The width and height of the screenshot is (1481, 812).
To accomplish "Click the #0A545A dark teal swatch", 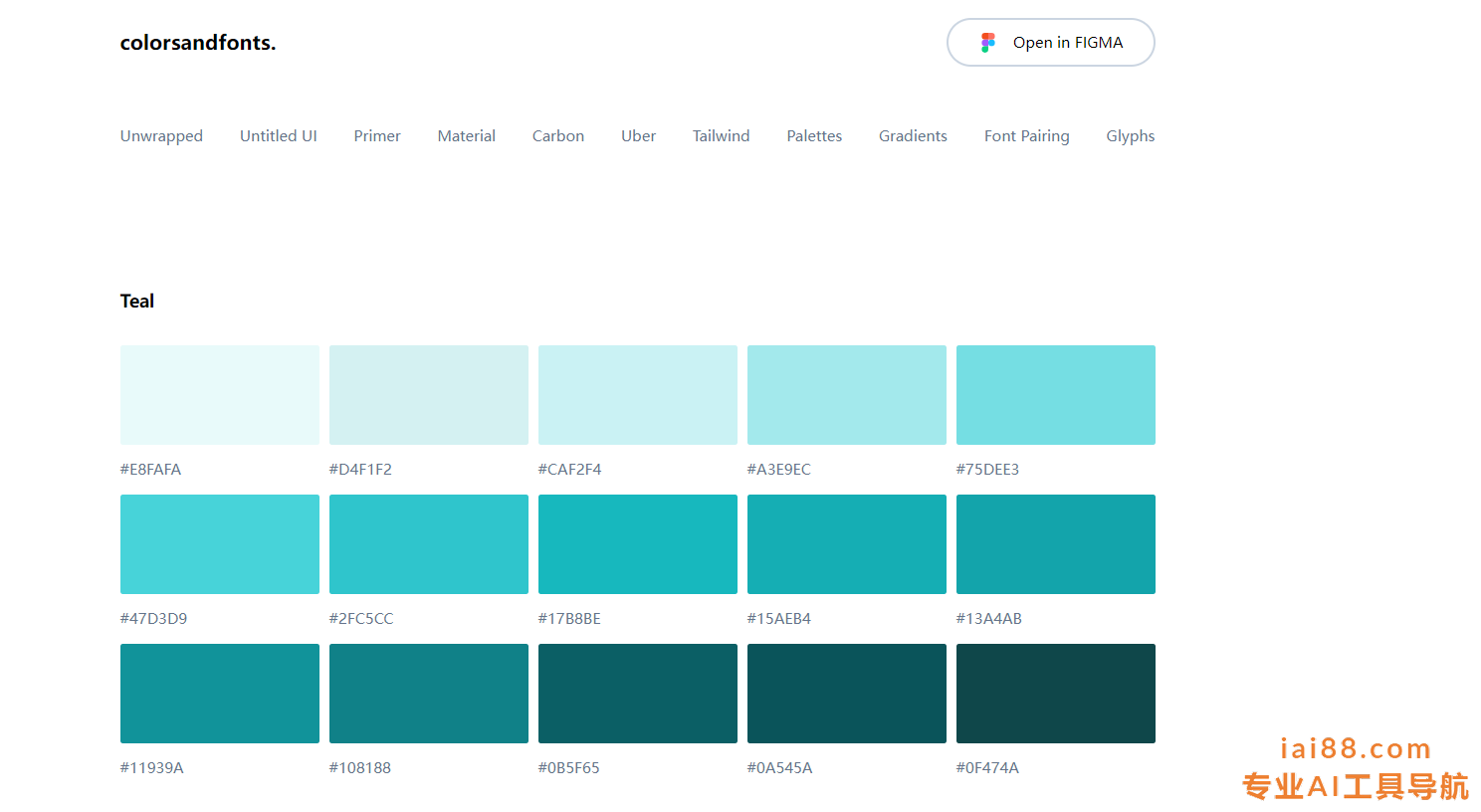I will coord(847,694).
